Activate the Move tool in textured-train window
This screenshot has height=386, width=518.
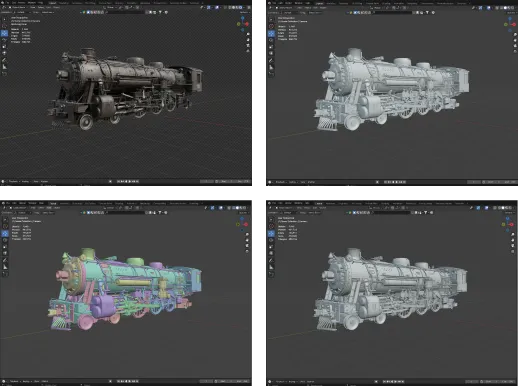point(4,33)
